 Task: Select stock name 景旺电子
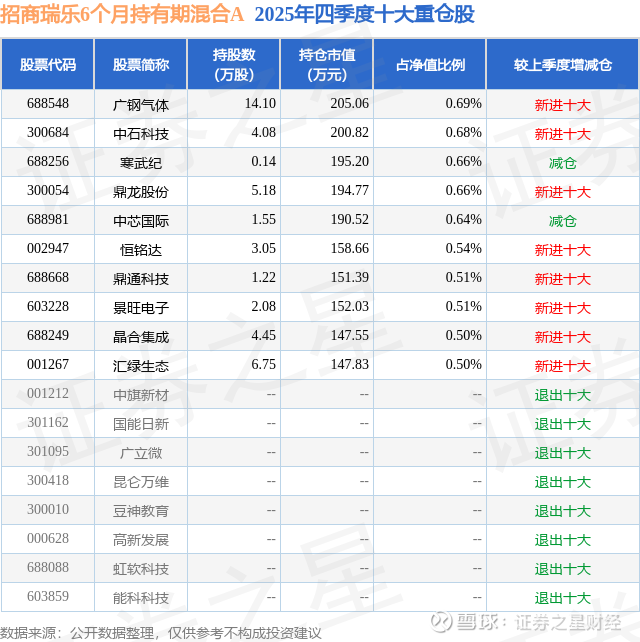point(141,308)
